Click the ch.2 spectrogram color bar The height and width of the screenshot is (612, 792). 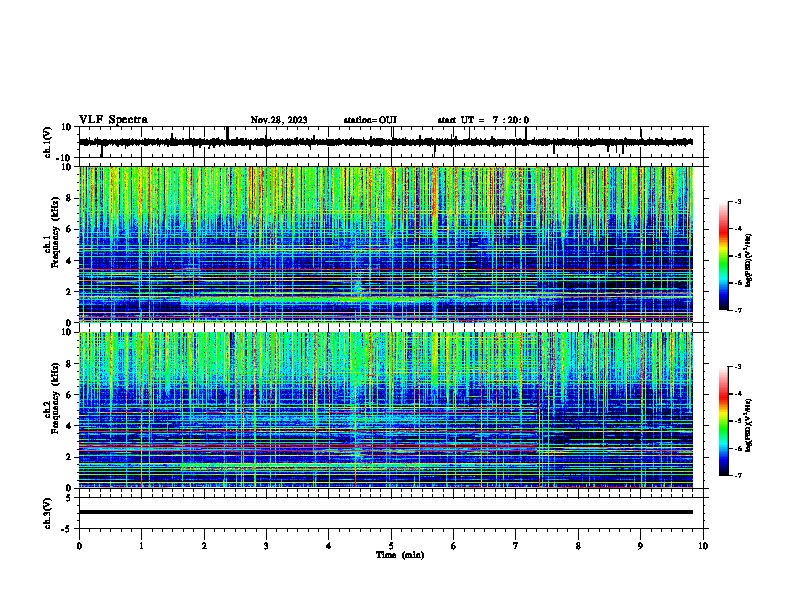[x=724, y=421]
